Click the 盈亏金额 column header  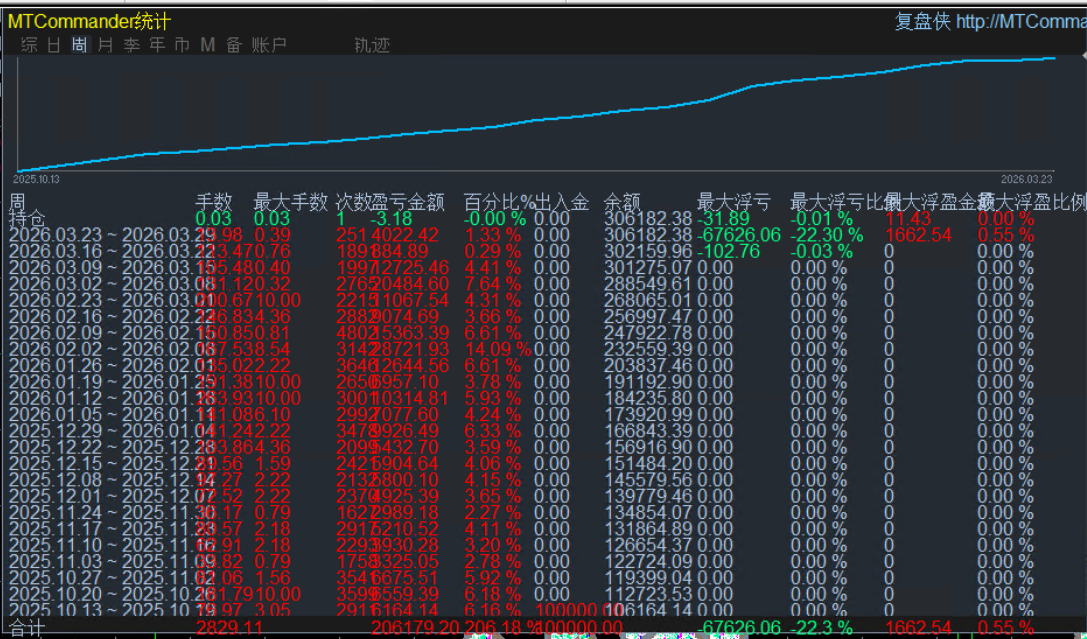(408, 202)
